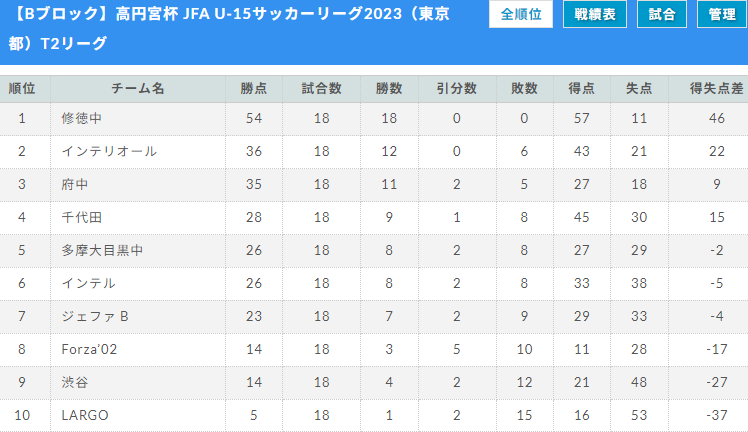Select team name Forza'02
This screenshot has height=432, width=748.
[x=89, y=349]
